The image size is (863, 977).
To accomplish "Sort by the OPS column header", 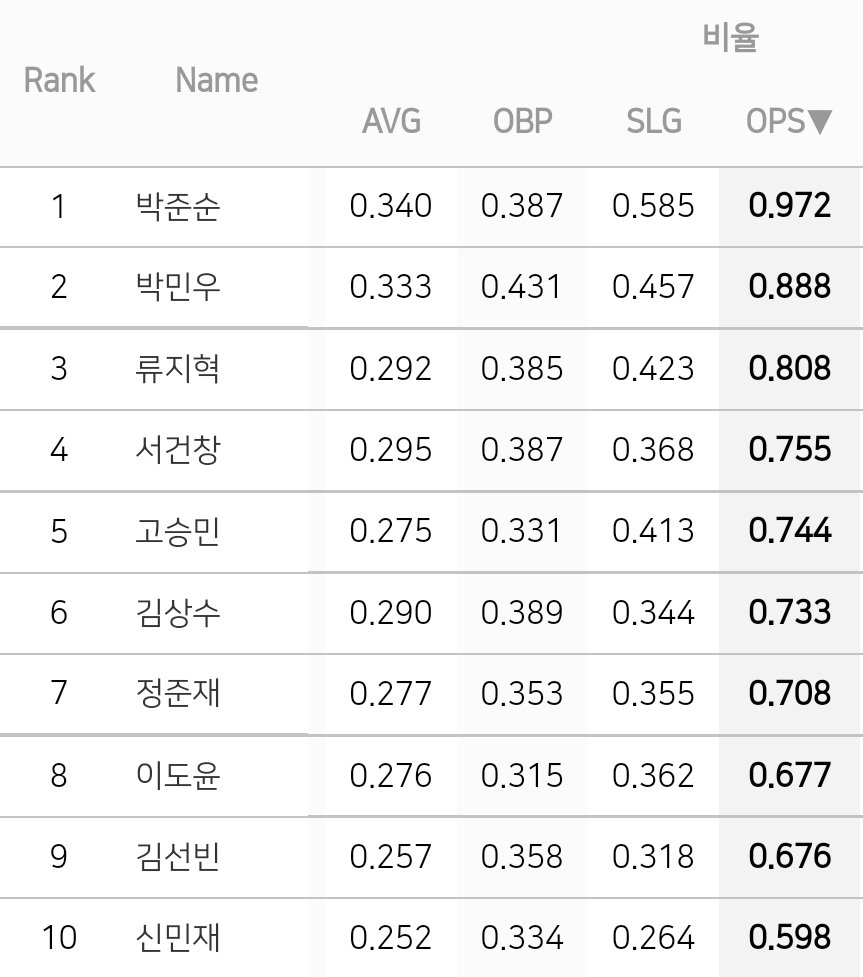I will pyautogui.click(x=789, y=121).
